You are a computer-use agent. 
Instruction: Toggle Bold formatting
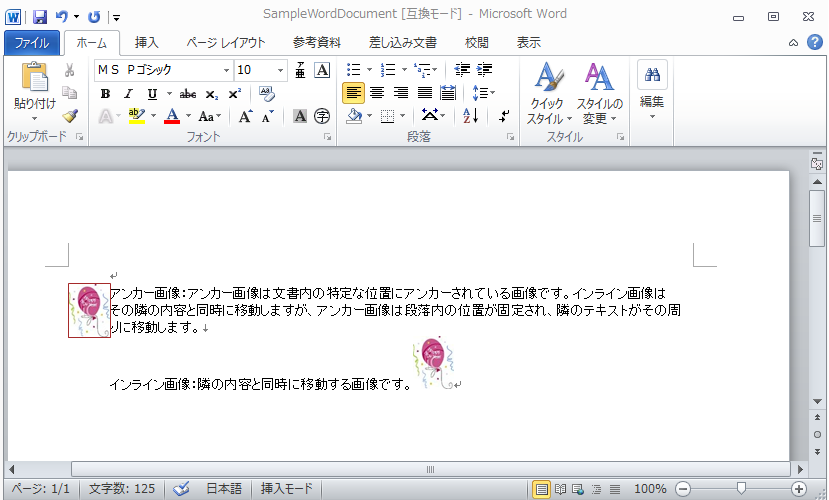105,93
